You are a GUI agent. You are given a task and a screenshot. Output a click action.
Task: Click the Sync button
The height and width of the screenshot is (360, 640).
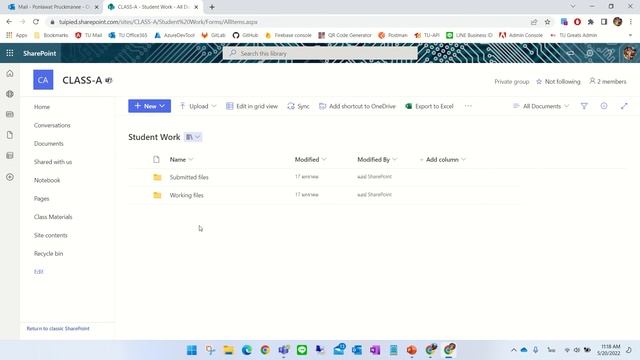point(298,106)
